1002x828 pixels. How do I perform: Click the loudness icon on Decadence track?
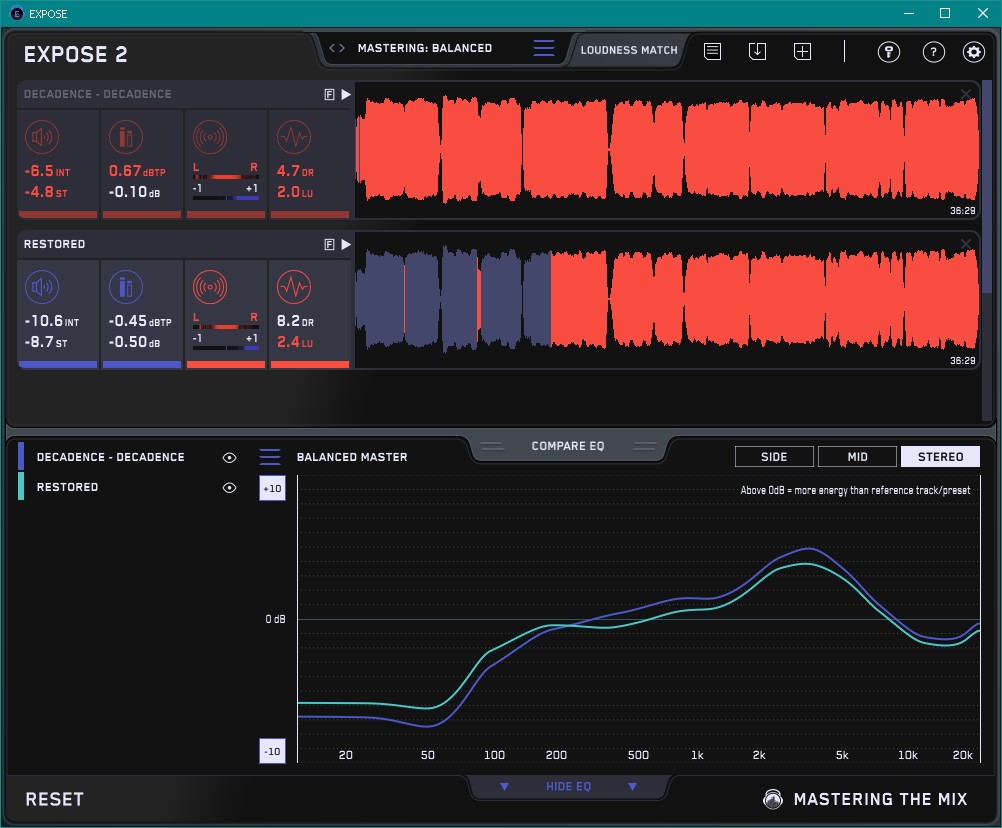(42, 137)
